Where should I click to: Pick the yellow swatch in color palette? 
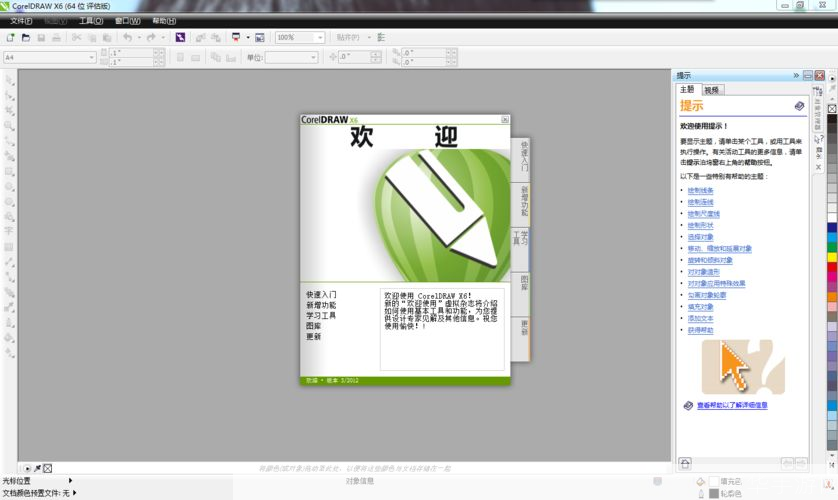coord(832,257)
